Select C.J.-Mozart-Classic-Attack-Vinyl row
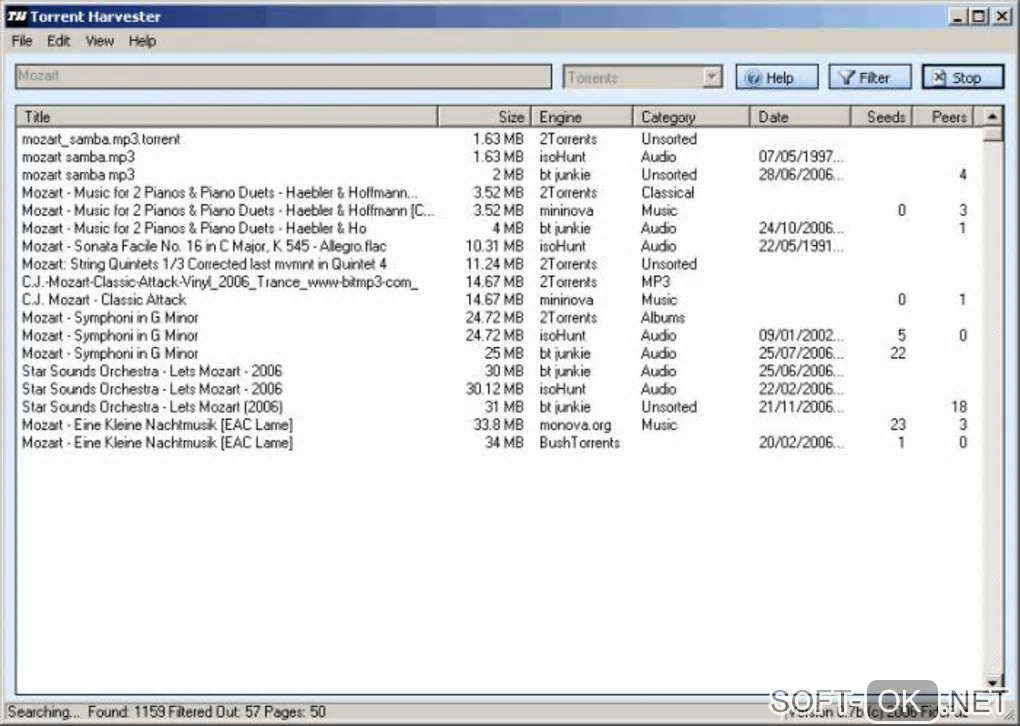The height and width of the screenshot is (726, 1020). [498, 282]
